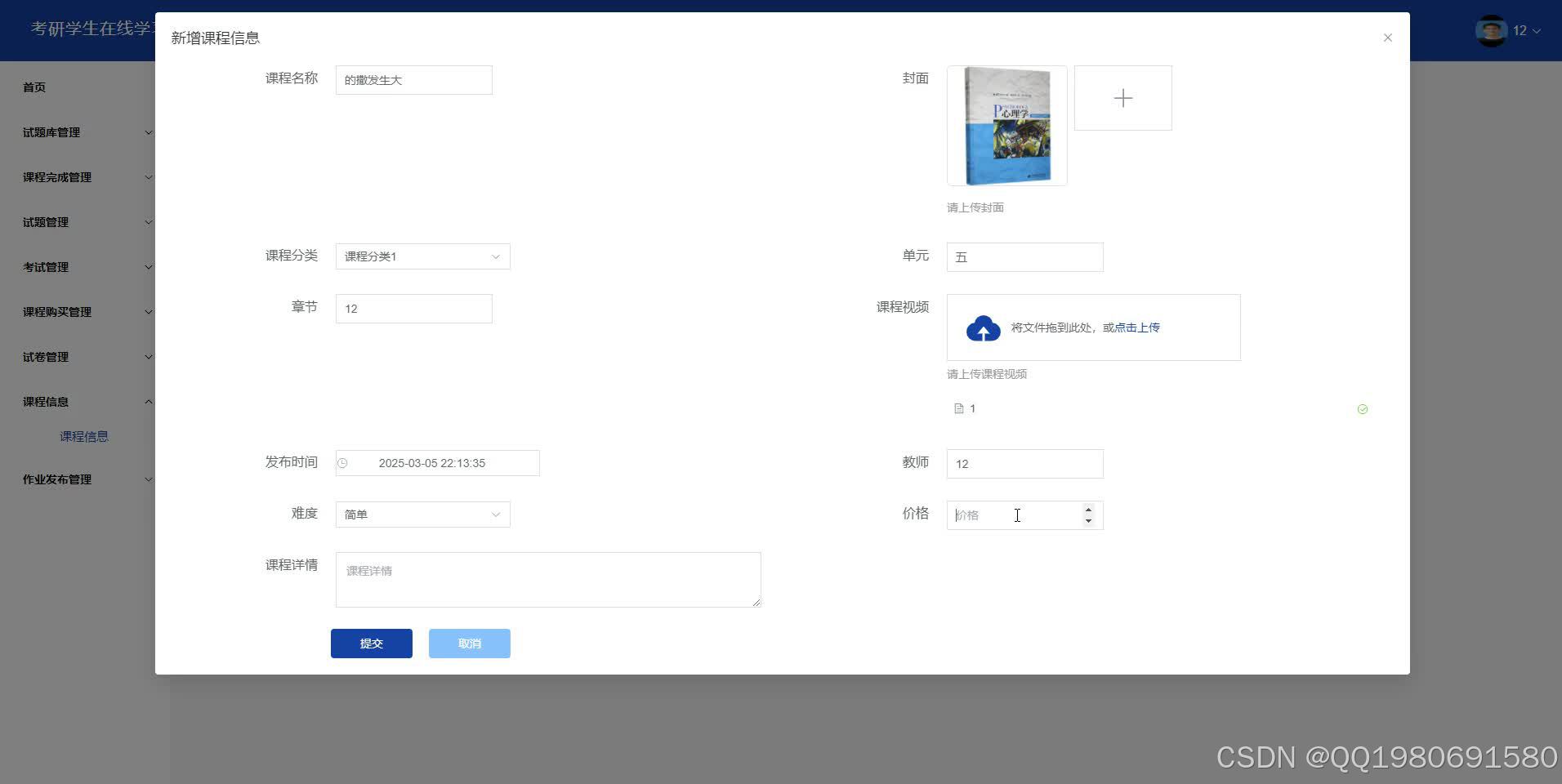The image size is (1562, 784).
Task: Click the clock icon in 发布时间 field
Action: [x=344, y=462]
